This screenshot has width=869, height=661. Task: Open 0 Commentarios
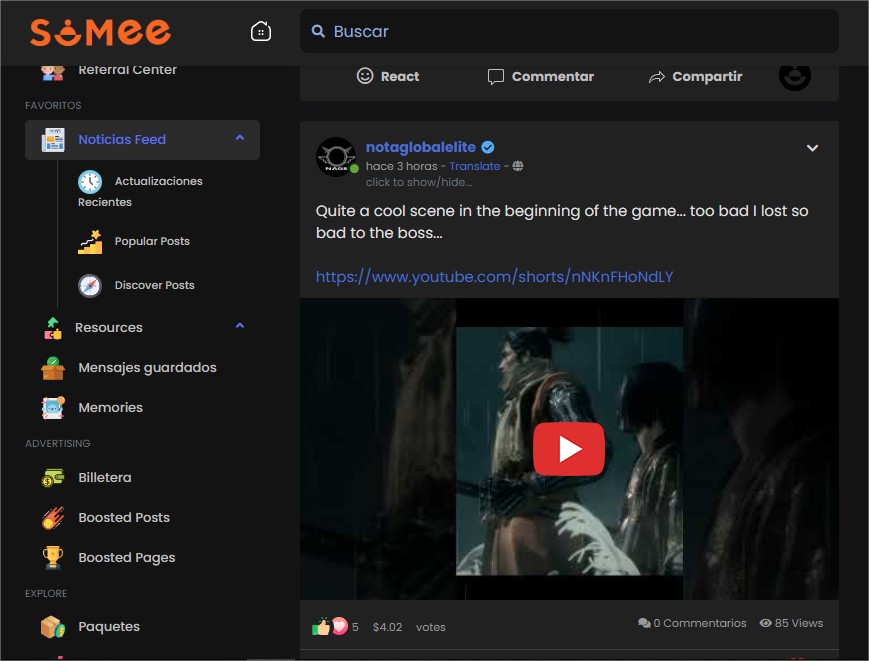(x=692, y=623)
